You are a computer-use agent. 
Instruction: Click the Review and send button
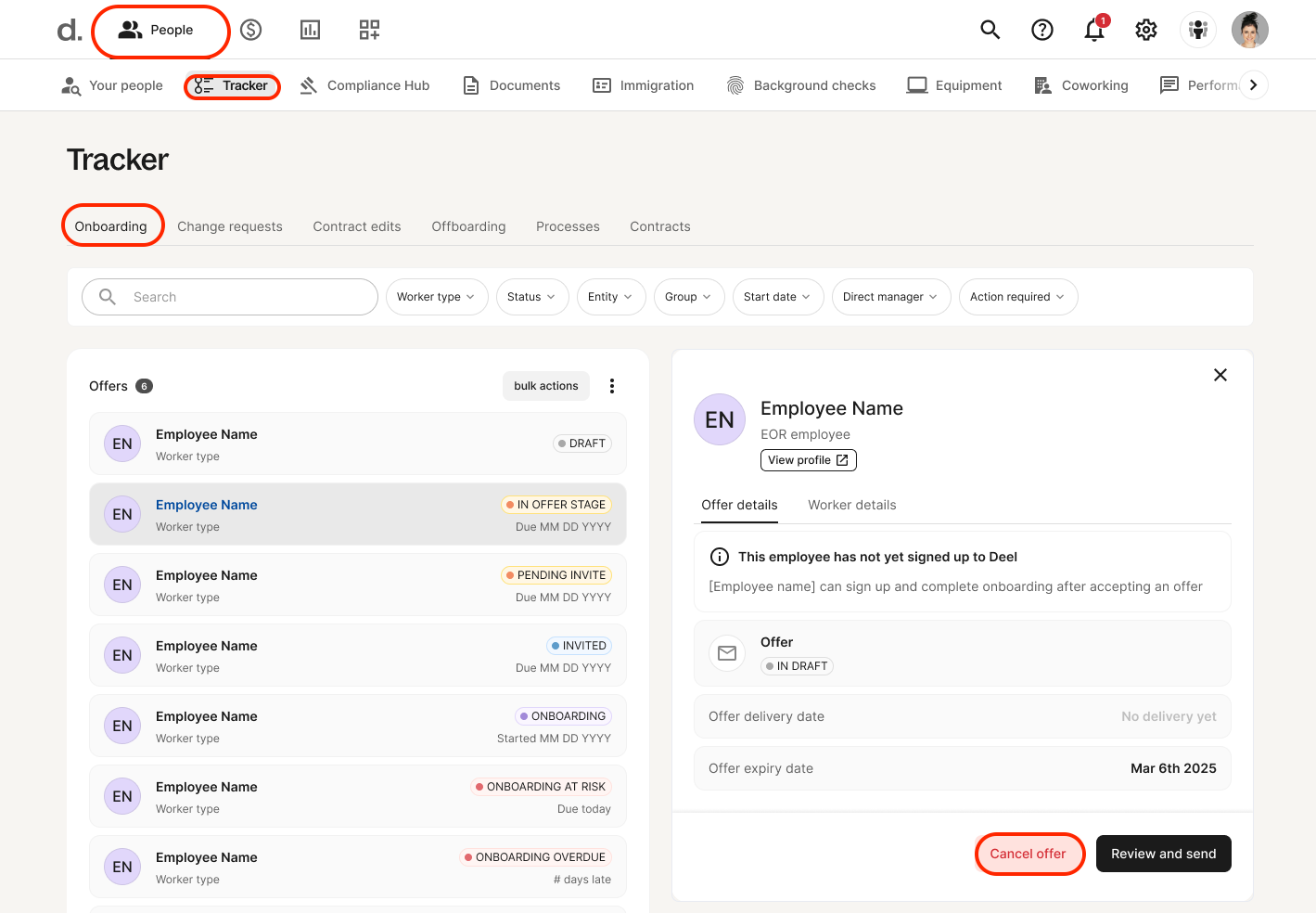(x=1163, y=854)
